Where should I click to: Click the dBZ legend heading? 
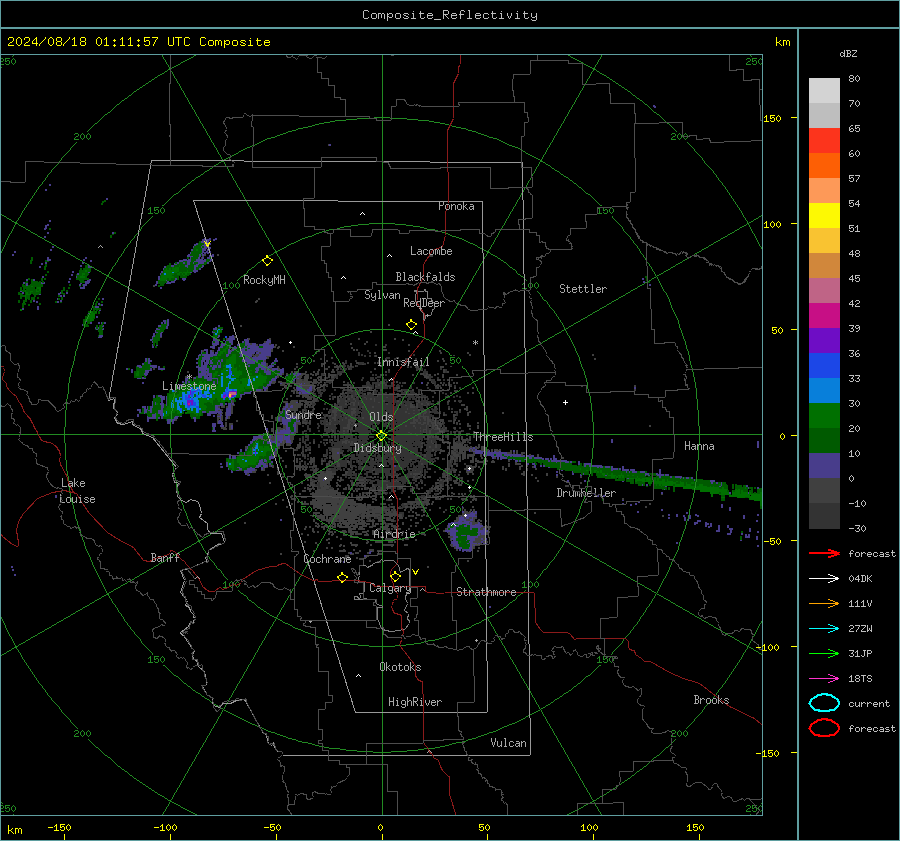pyautogui.click(x=848, y=53)
